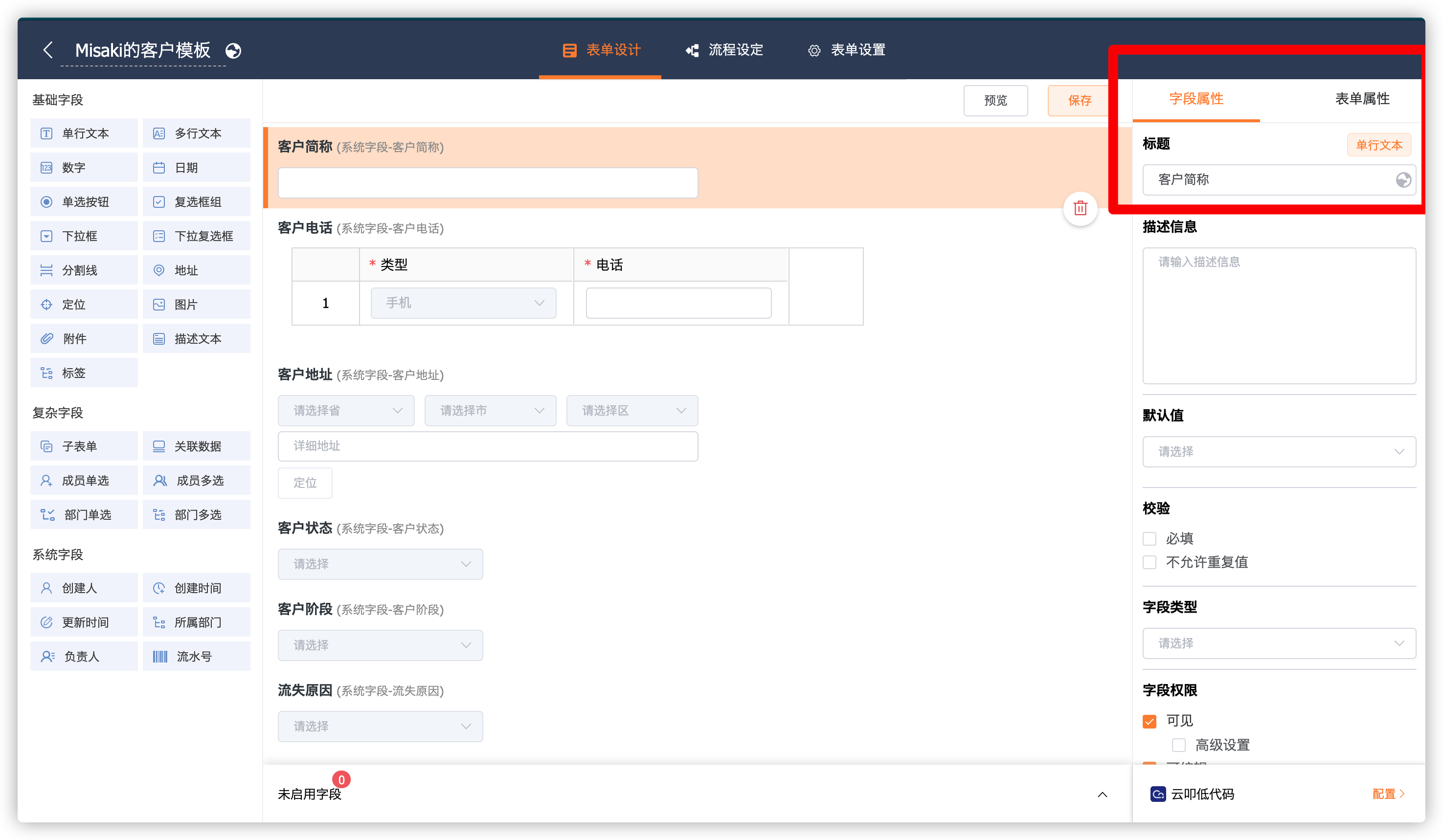Open the 默认值 dropdown
Image resolution: width=1443 pixels, height=840 pixels.
[x=1279, y=451]
